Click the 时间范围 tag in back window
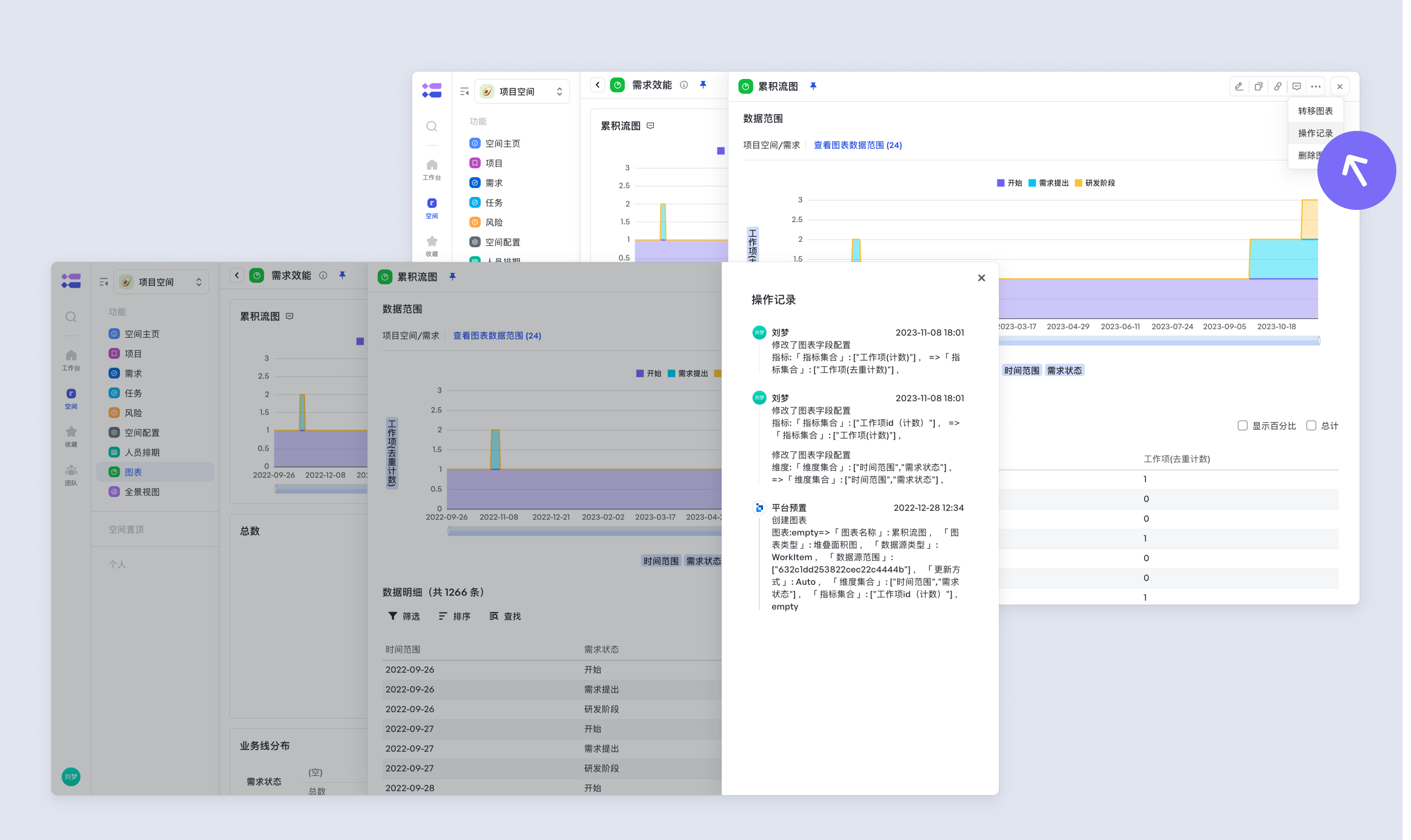The height and width of the screenshot is (840, 1411). click(x=1022, y=371)
